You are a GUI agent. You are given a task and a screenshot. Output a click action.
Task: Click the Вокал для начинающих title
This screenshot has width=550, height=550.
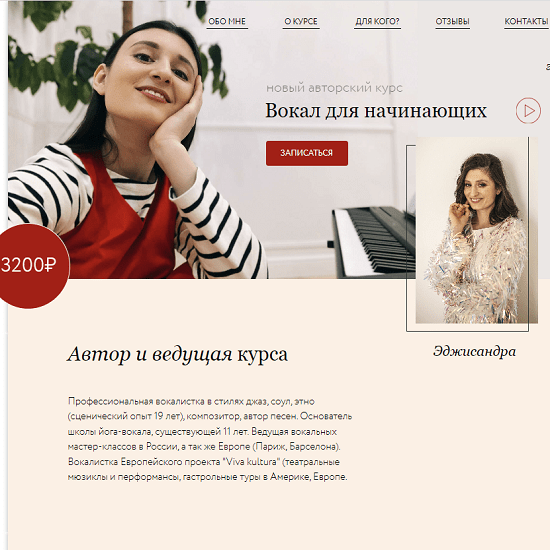pyautogui.click(x=376, y=111)
